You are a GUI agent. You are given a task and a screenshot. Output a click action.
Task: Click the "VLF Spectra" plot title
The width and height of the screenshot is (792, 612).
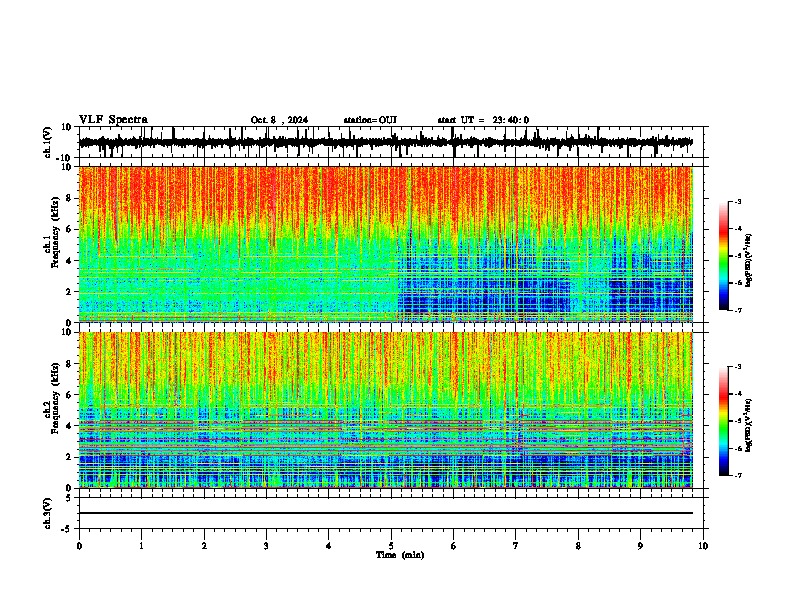tap(113, 120)
